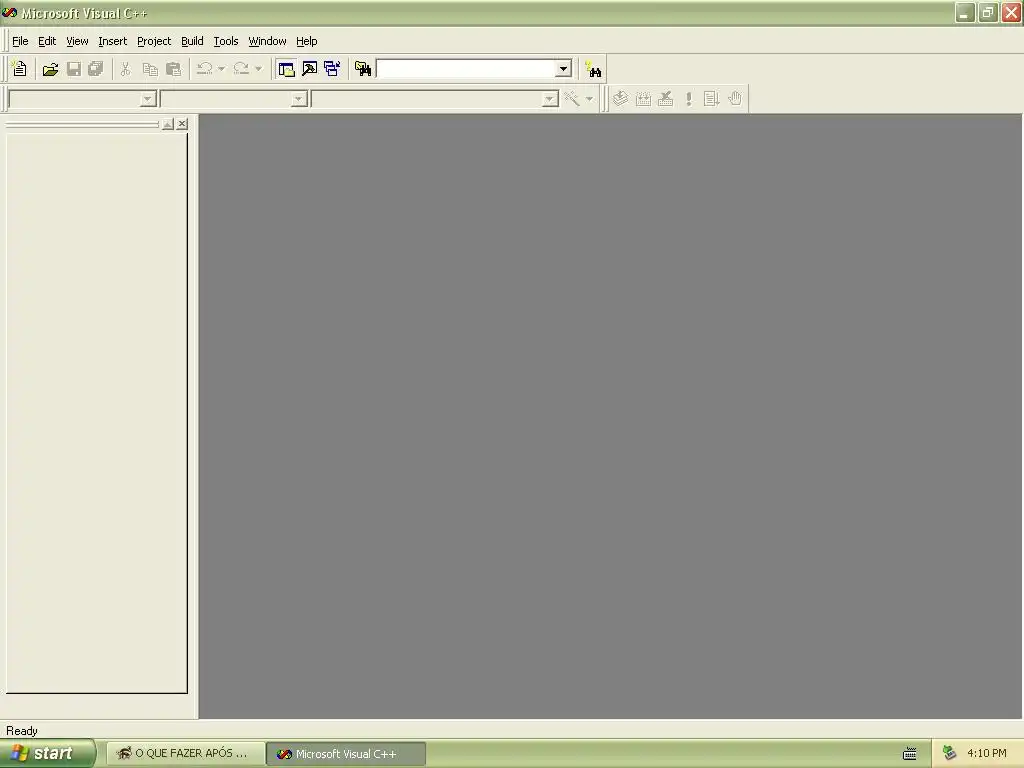
Task: Expand the docked Workspace pane button
Action: coord(168,124)
